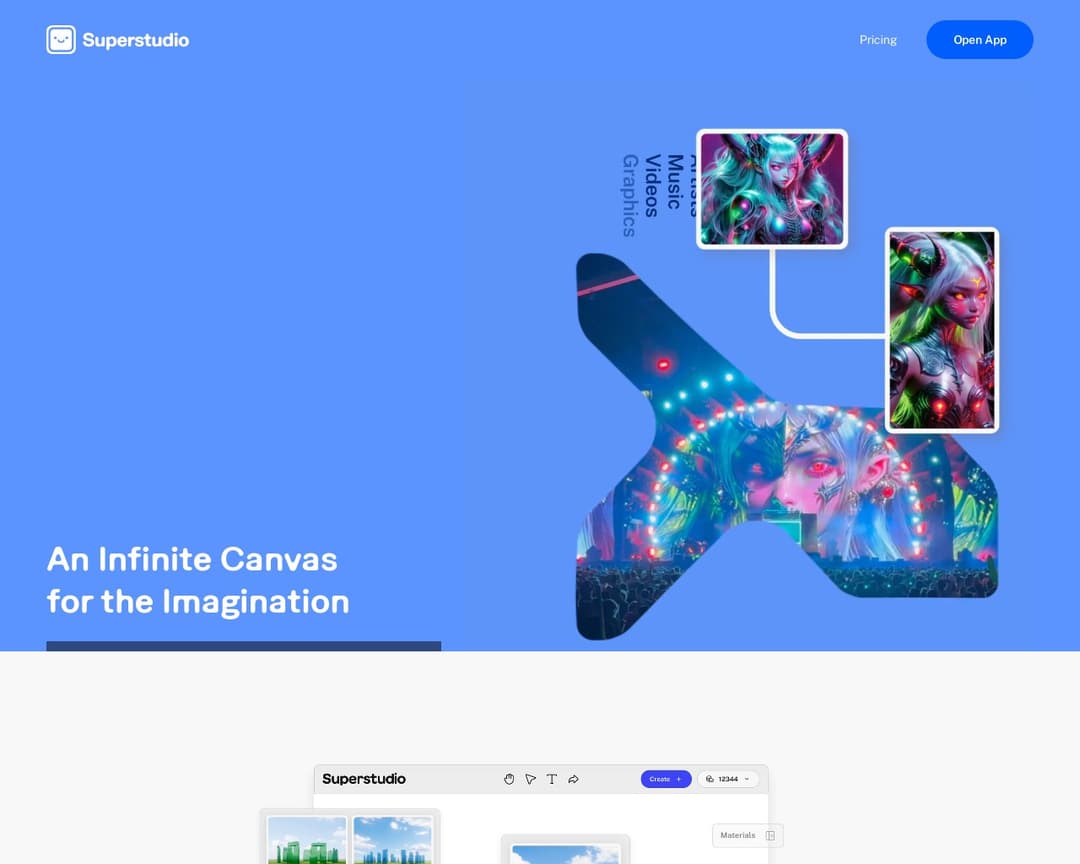The width and height of the screenshot is (1080, 864).
Task: Click the Materials panel layout icon
Action: (x=770, y=835)
